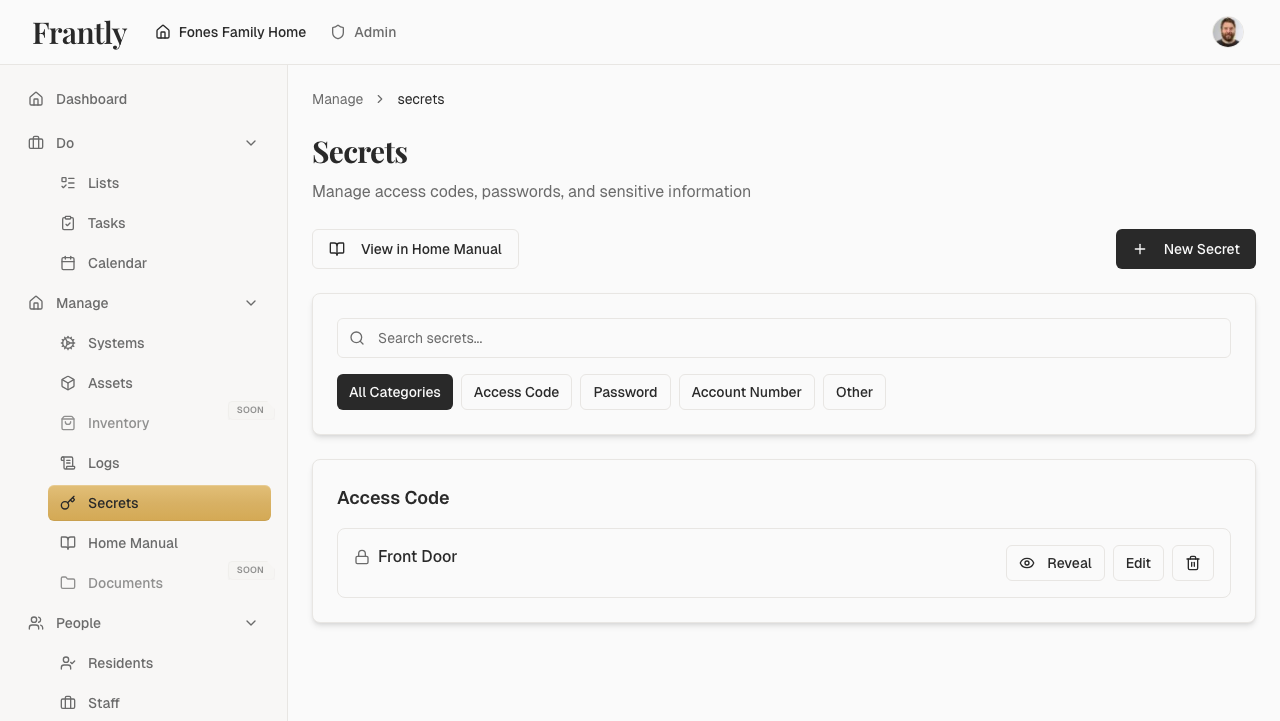Open Logs via its sidebar icon
This screenshot has width=1280, height=721.
[x=69, y=463]
